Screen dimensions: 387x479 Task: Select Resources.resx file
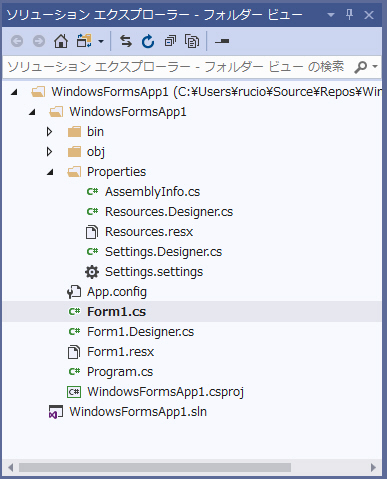[149, 232]
